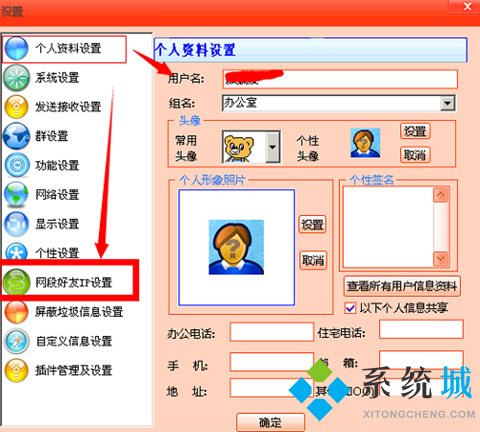
Task: Select the 功能设置 target icon
Action: (17, 165)
